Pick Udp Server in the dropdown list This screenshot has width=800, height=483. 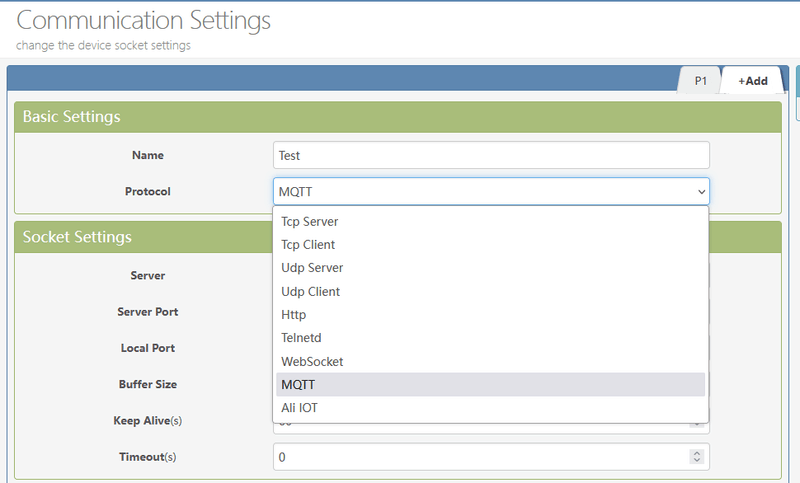(312, 268)
